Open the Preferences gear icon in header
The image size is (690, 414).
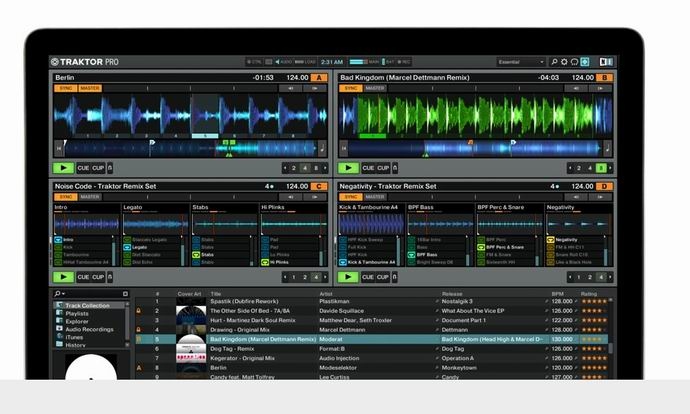coord(564,62)
